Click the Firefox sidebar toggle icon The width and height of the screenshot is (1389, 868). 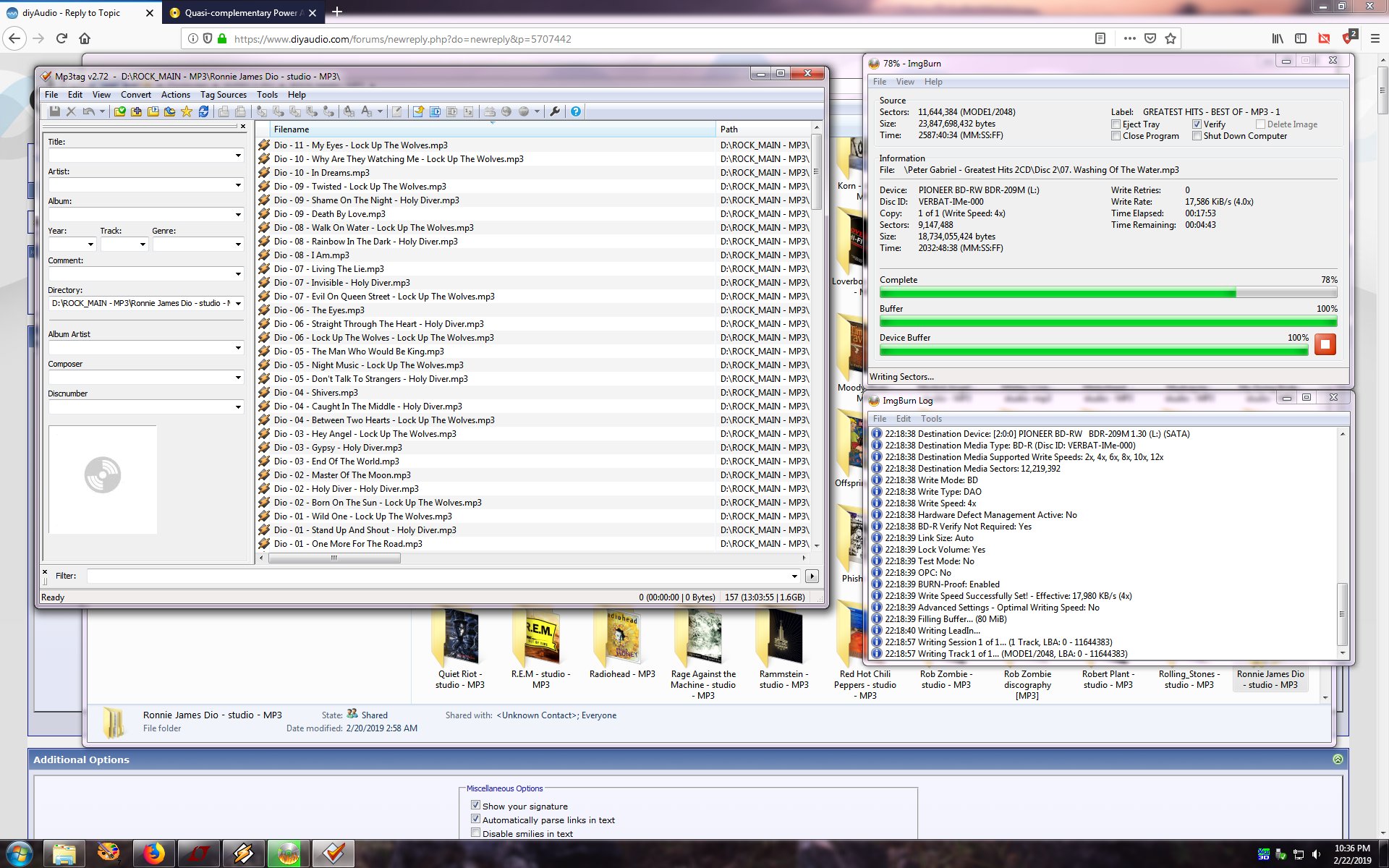[x=1301, y=38]
